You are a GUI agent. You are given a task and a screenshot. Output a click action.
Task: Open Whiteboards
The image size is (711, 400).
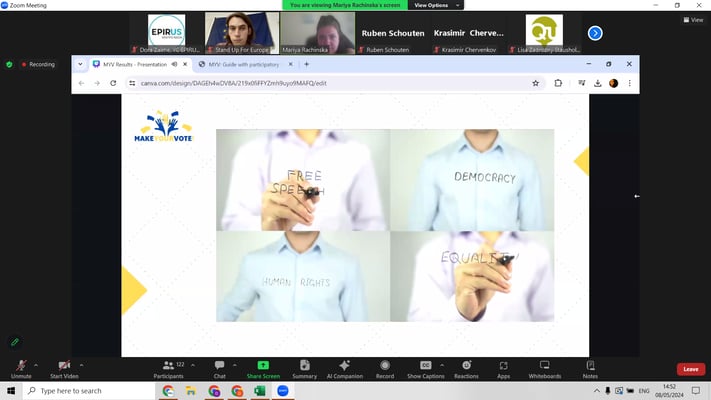[545, 369]
